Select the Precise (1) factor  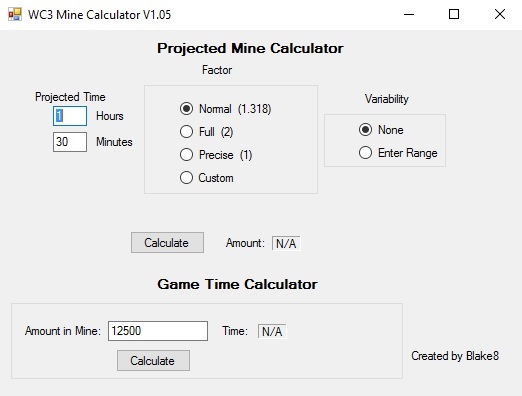pos(216,155)
